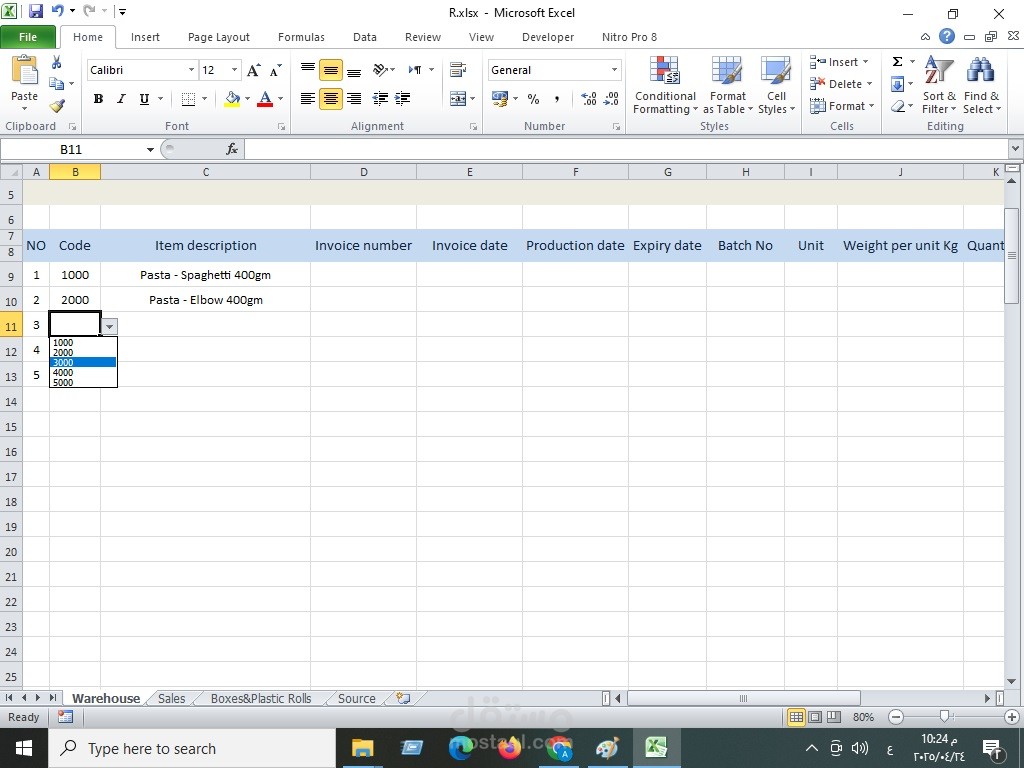Click the Insert Function fx icon

point(232,150)
